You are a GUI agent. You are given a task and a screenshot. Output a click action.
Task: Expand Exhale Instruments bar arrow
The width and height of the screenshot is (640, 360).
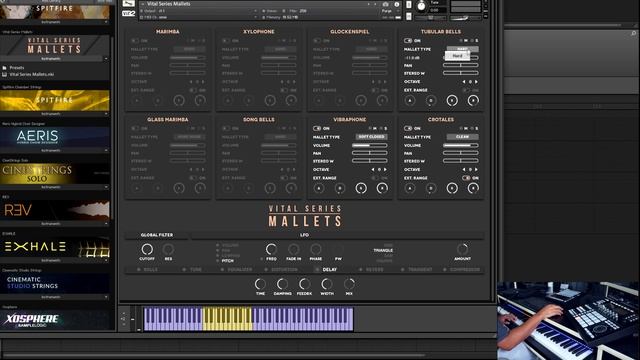click(x=106, y=260)
